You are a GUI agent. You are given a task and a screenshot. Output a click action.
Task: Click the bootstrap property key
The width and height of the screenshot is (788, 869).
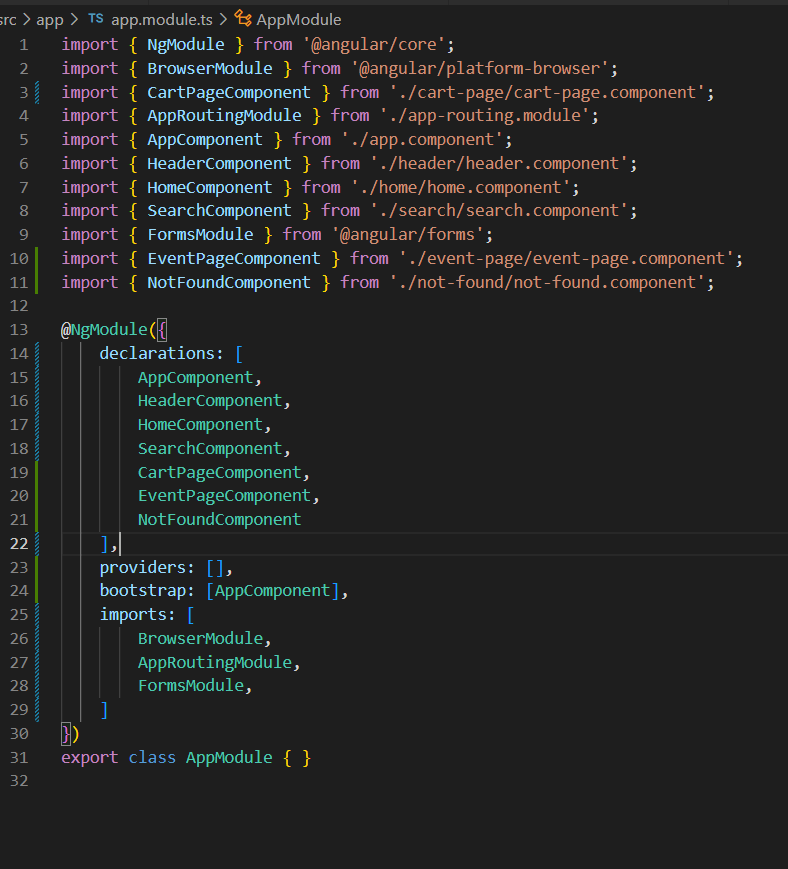pos(142,591)
